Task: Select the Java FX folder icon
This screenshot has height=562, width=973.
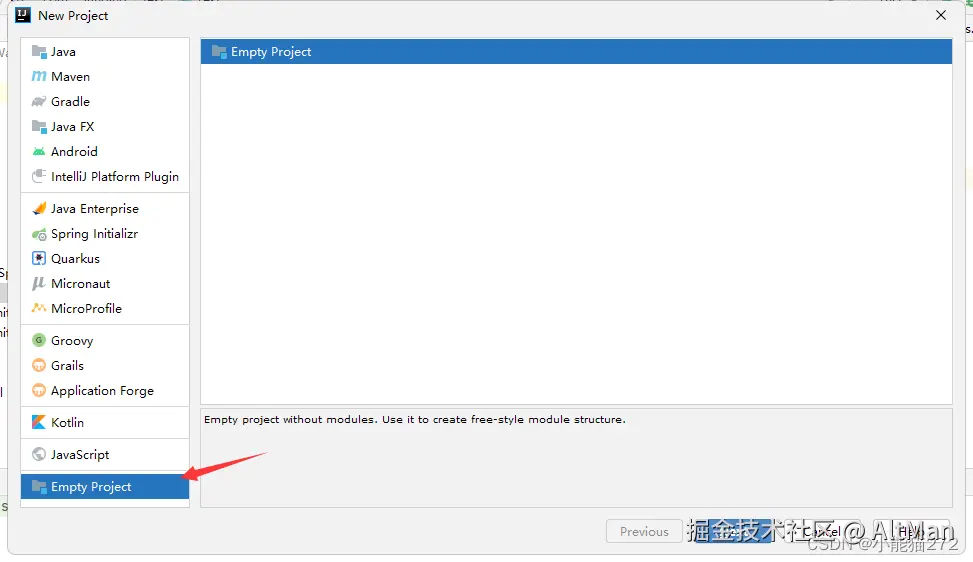Action: tap(39, 127)
